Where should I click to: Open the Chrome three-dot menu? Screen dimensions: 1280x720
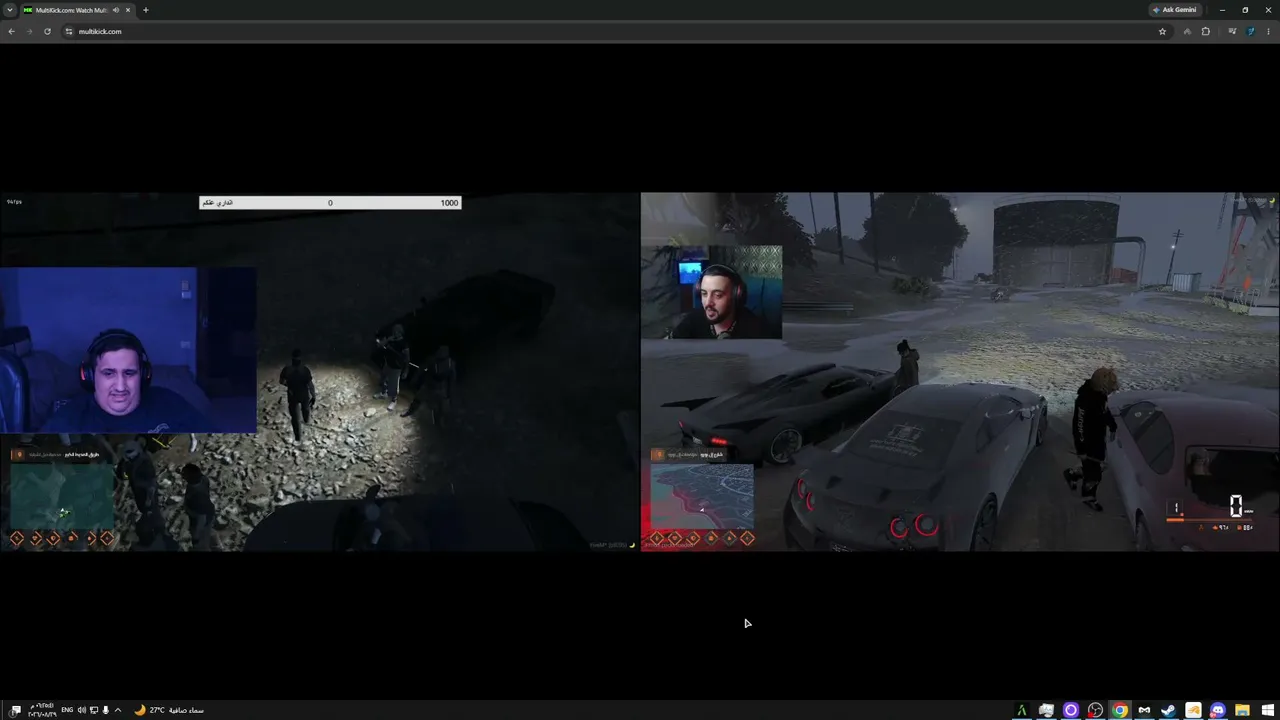1268,31
